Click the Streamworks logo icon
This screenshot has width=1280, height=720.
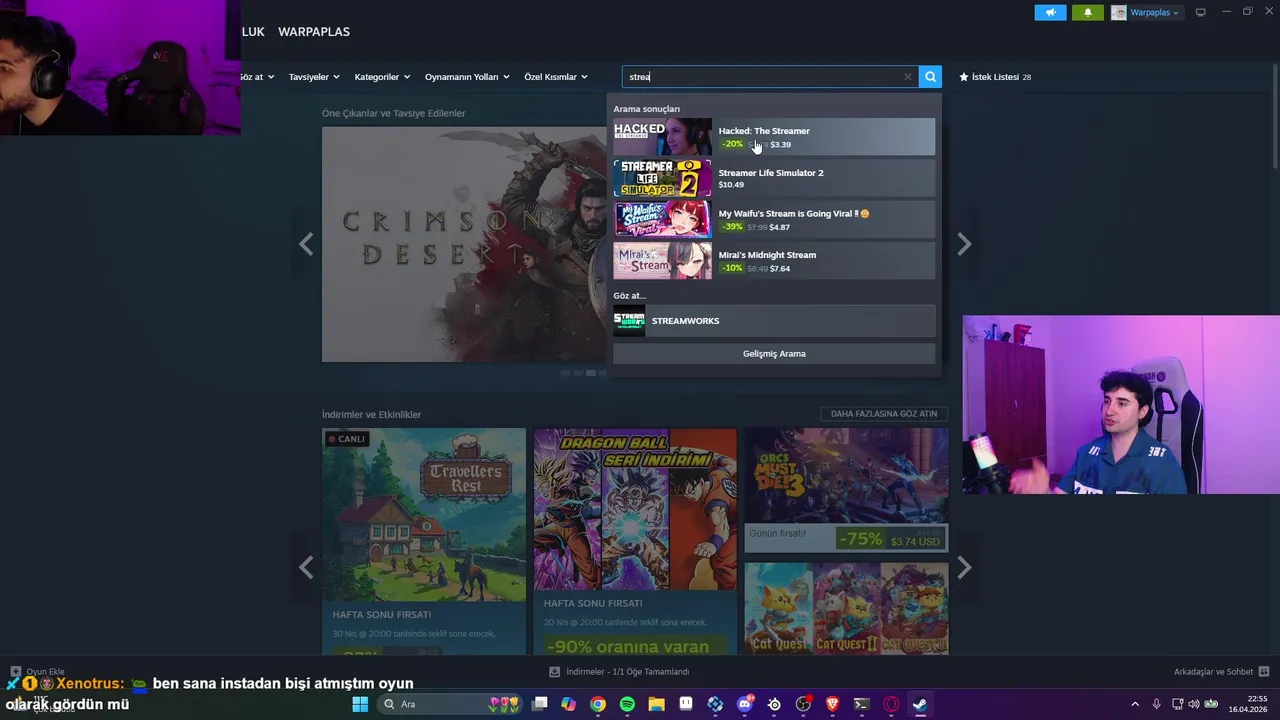point(629,321)
